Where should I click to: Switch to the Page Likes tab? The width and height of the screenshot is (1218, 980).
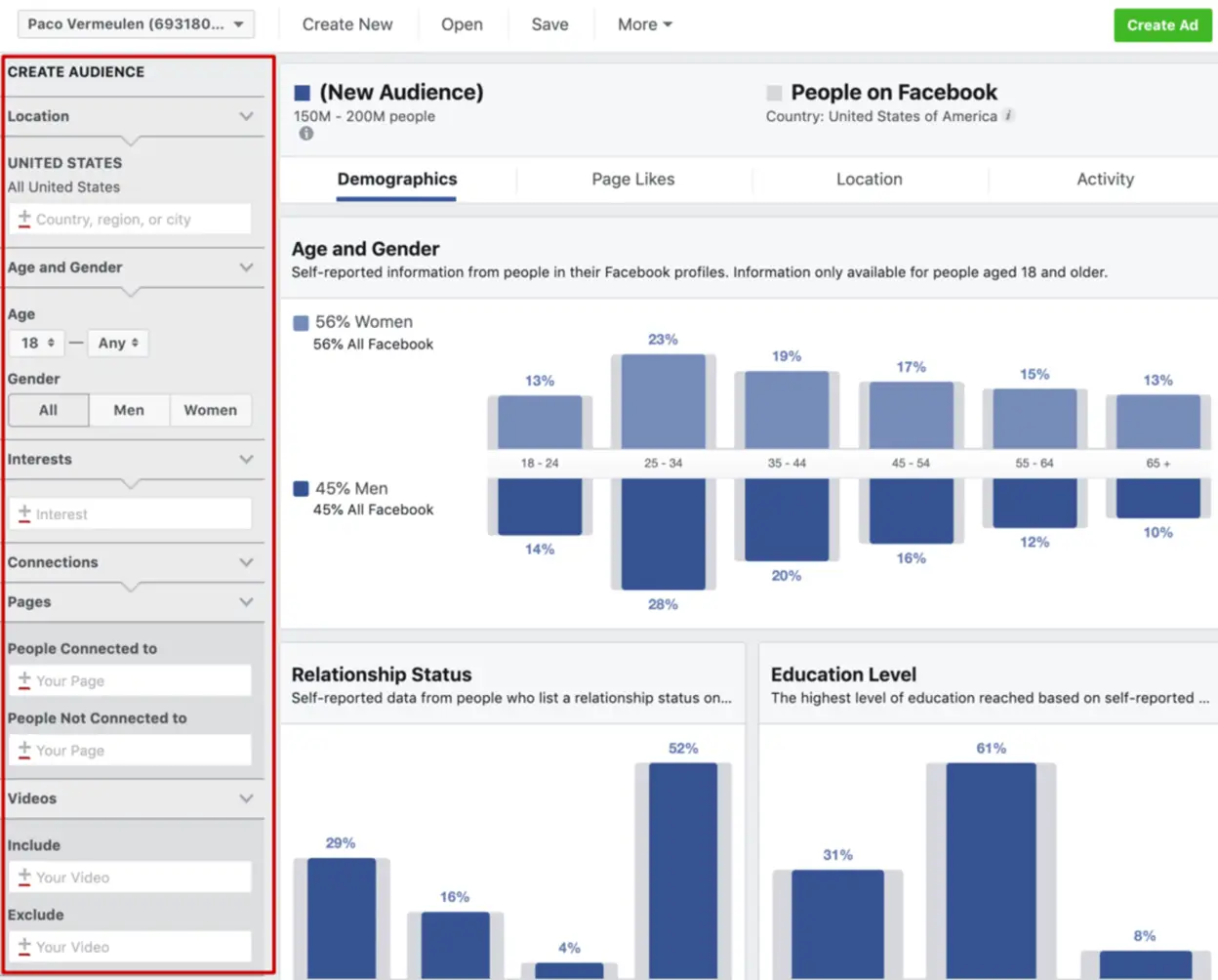click(632, 179)
